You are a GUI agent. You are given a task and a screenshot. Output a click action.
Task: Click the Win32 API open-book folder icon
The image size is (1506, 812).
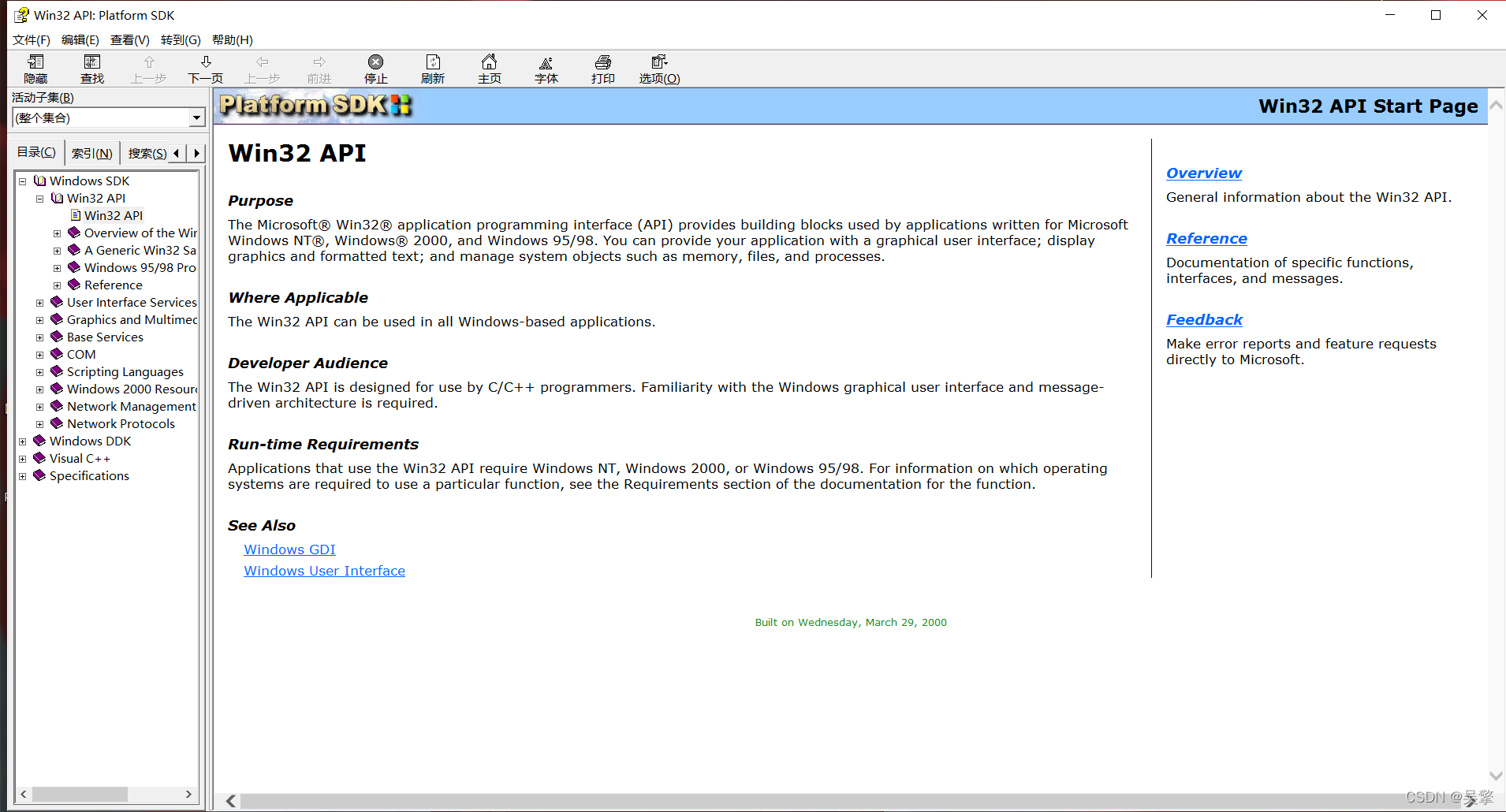click(x=58, y=198)
